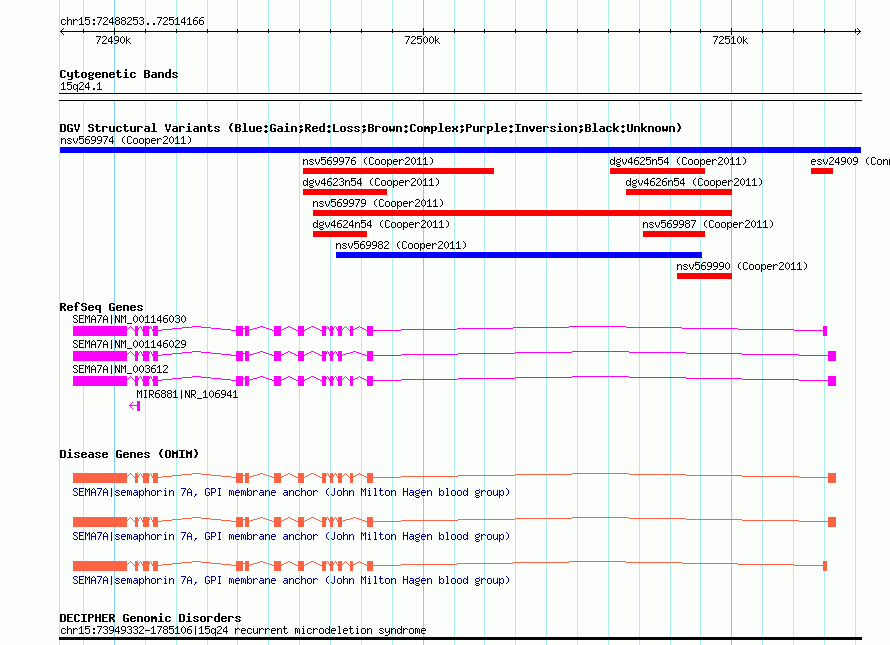This screenshot has width=890, height=645.
Task: Open second OMIM SEMA7A semaphorin 7A link
Action: coord(291,536)
